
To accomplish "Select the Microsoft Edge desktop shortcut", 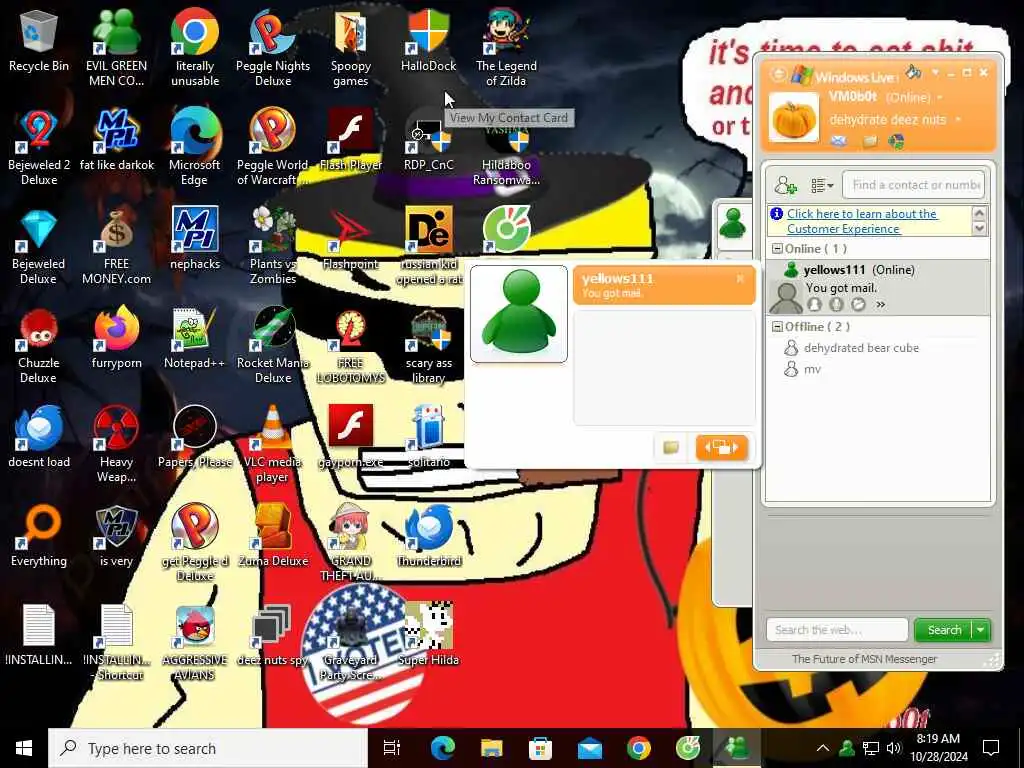I will (x=195, y=148).
